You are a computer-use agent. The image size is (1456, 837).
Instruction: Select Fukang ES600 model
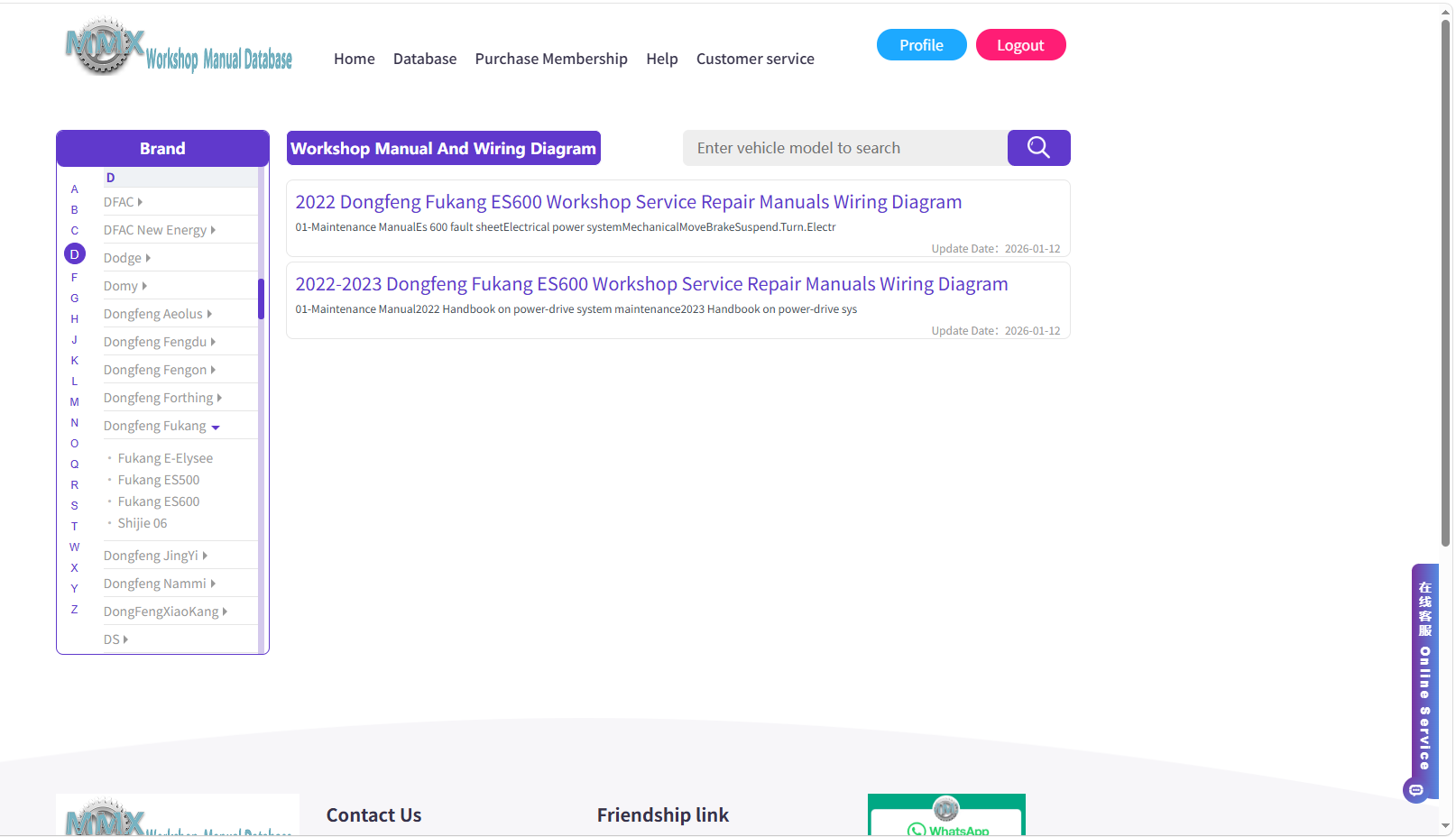[x=159, y=501]
